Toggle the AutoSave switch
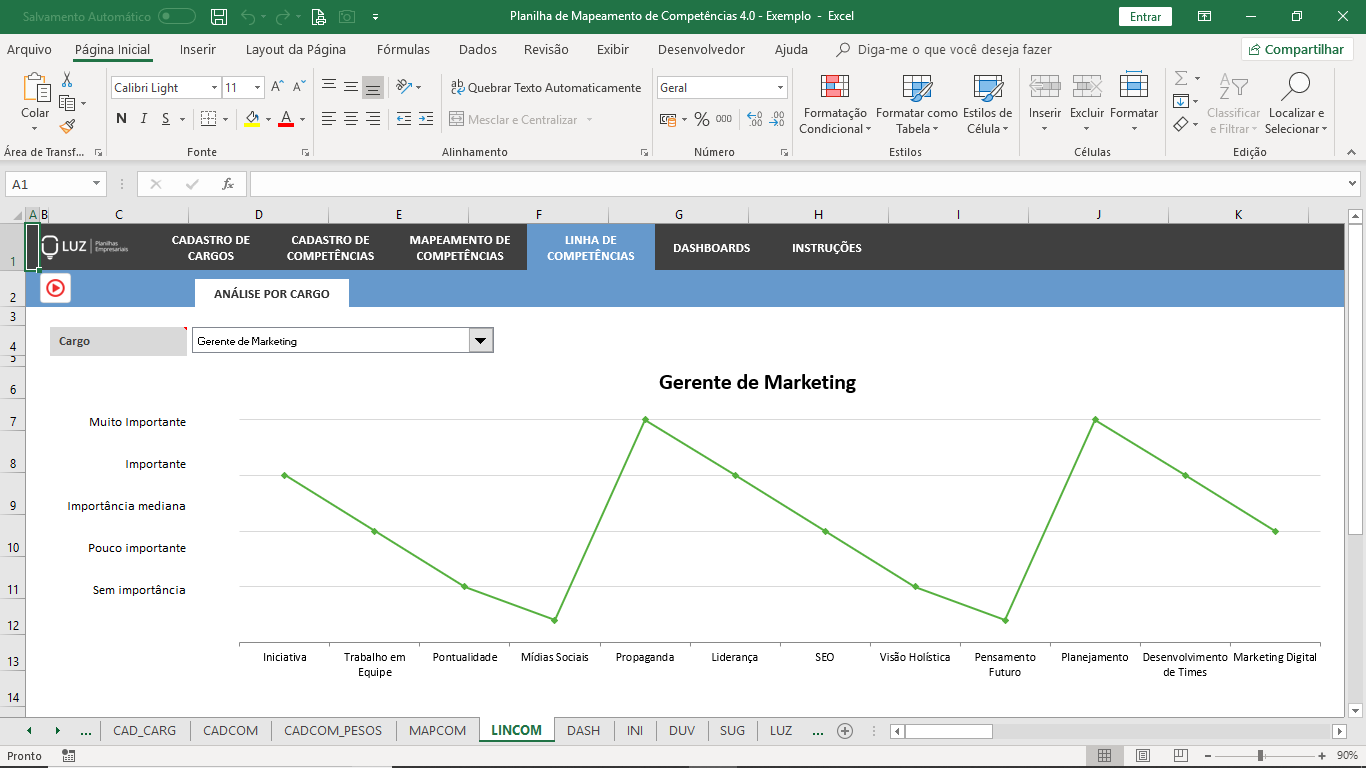Screen dimensions: 1366x768 click(x=177, y=17)
